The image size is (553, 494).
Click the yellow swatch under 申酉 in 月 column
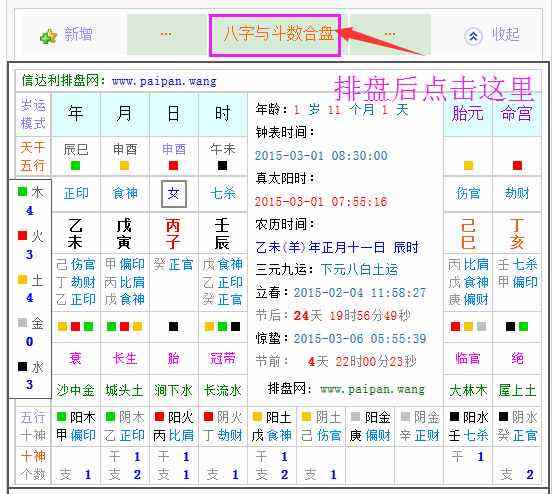[x=124, y=166]
